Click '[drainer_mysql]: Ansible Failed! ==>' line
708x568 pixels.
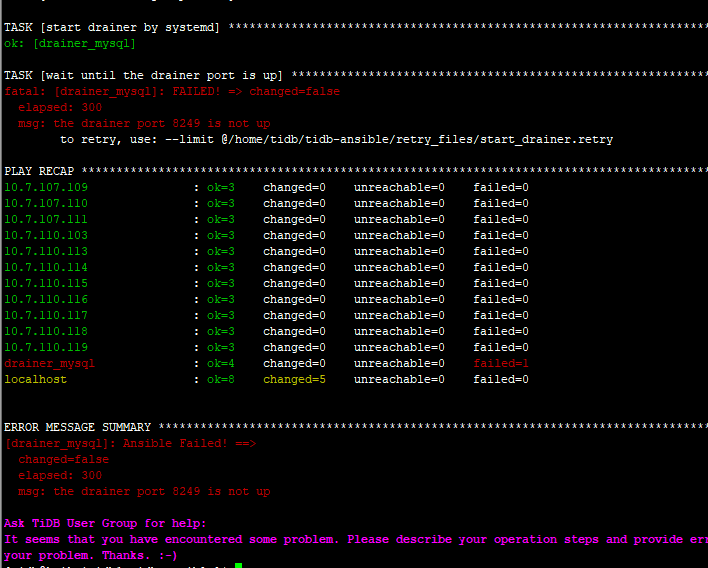point(130,444)
